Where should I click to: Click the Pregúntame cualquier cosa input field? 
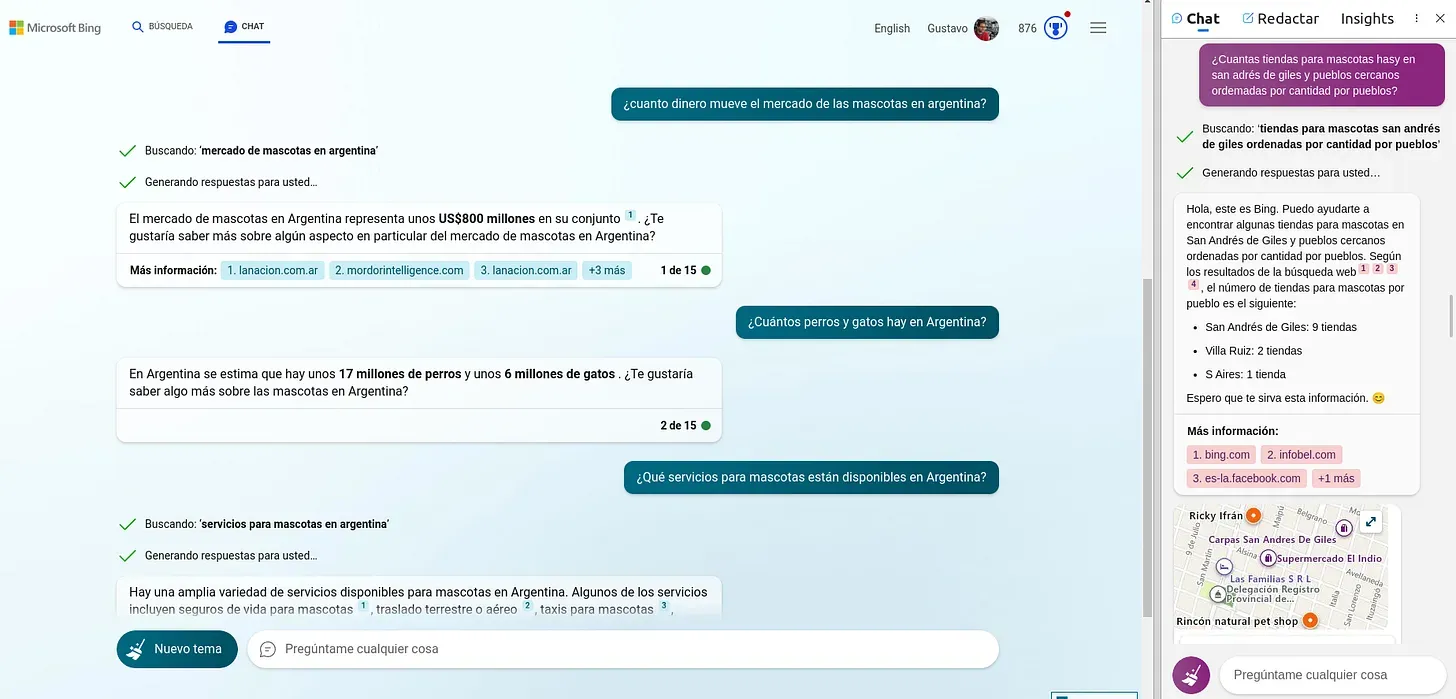pos(620,649)
